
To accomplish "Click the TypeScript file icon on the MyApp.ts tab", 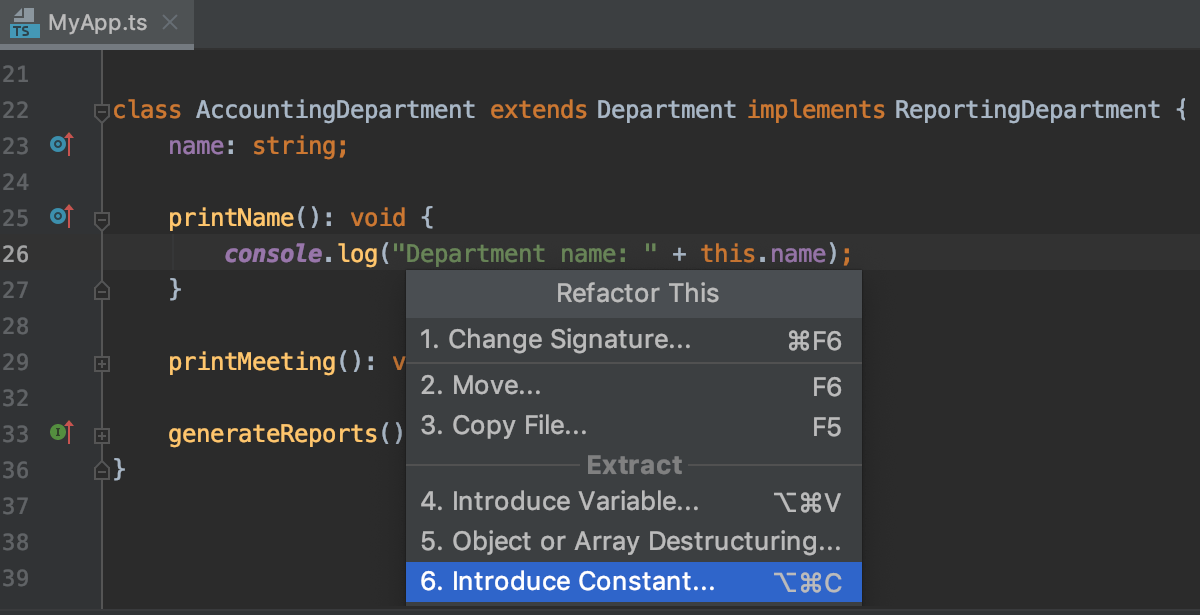I will 22,23.
